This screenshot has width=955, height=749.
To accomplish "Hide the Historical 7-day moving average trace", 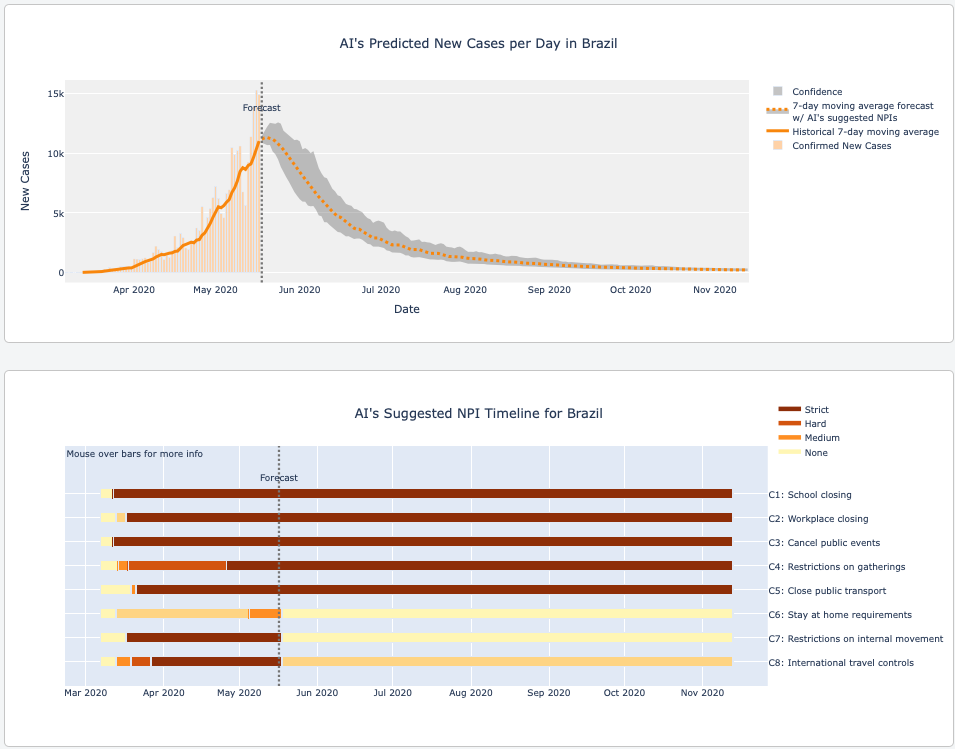I will (865, 131).
